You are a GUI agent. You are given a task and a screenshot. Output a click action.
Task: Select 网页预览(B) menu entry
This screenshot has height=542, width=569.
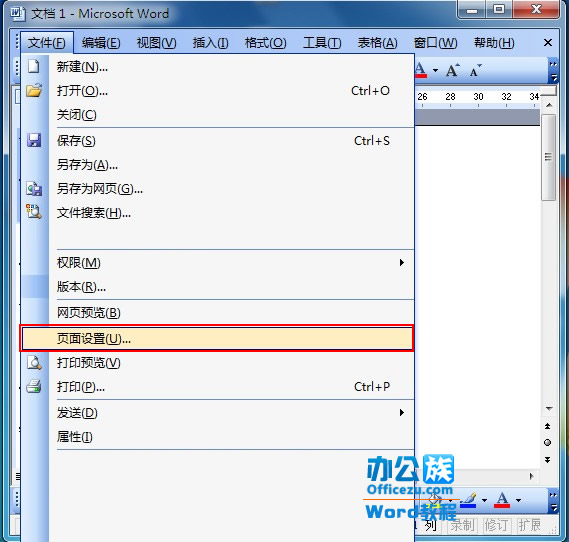[x=218, y=313]
